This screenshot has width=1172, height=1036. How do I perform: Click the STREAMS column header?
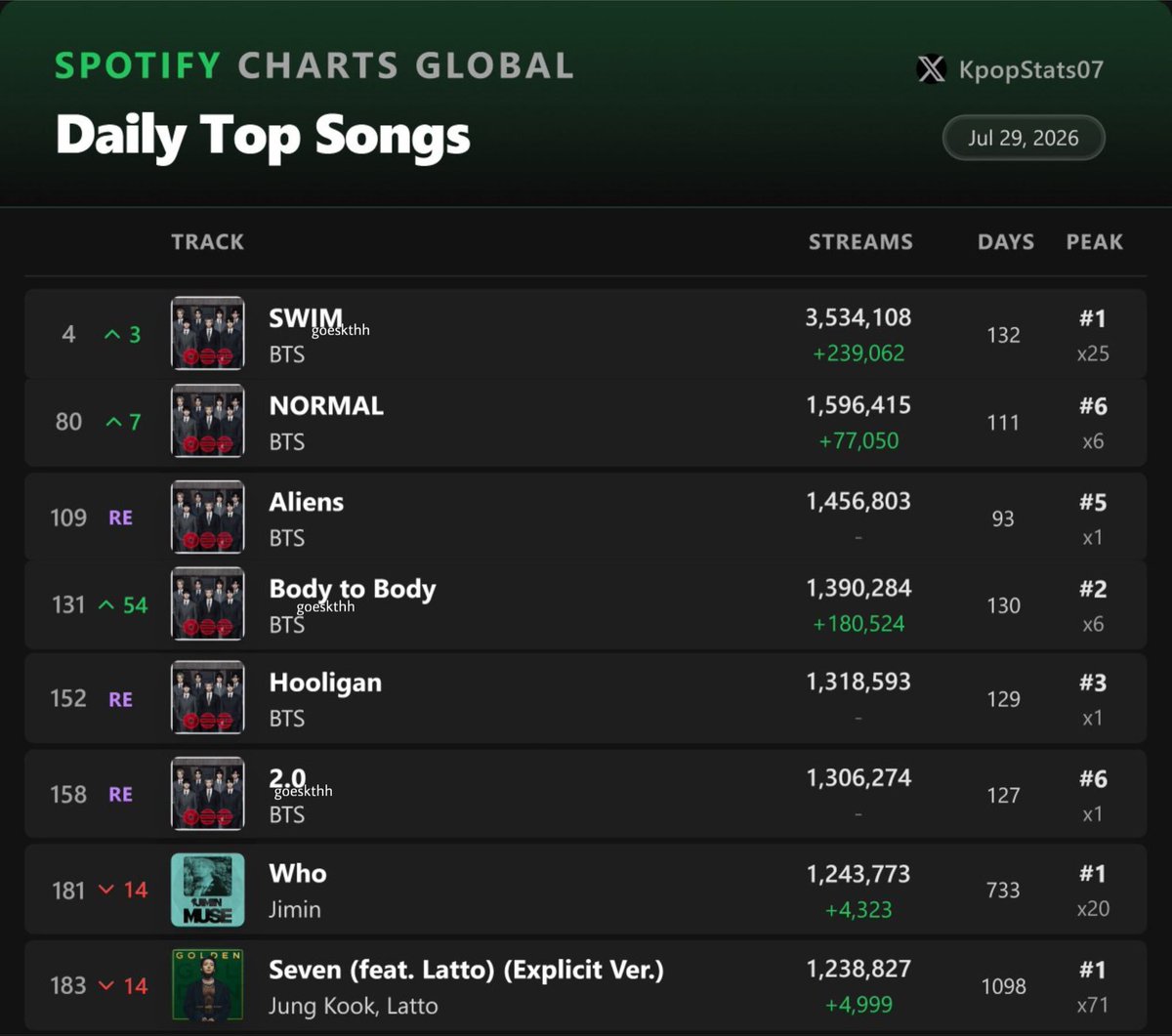pos(860,242)
